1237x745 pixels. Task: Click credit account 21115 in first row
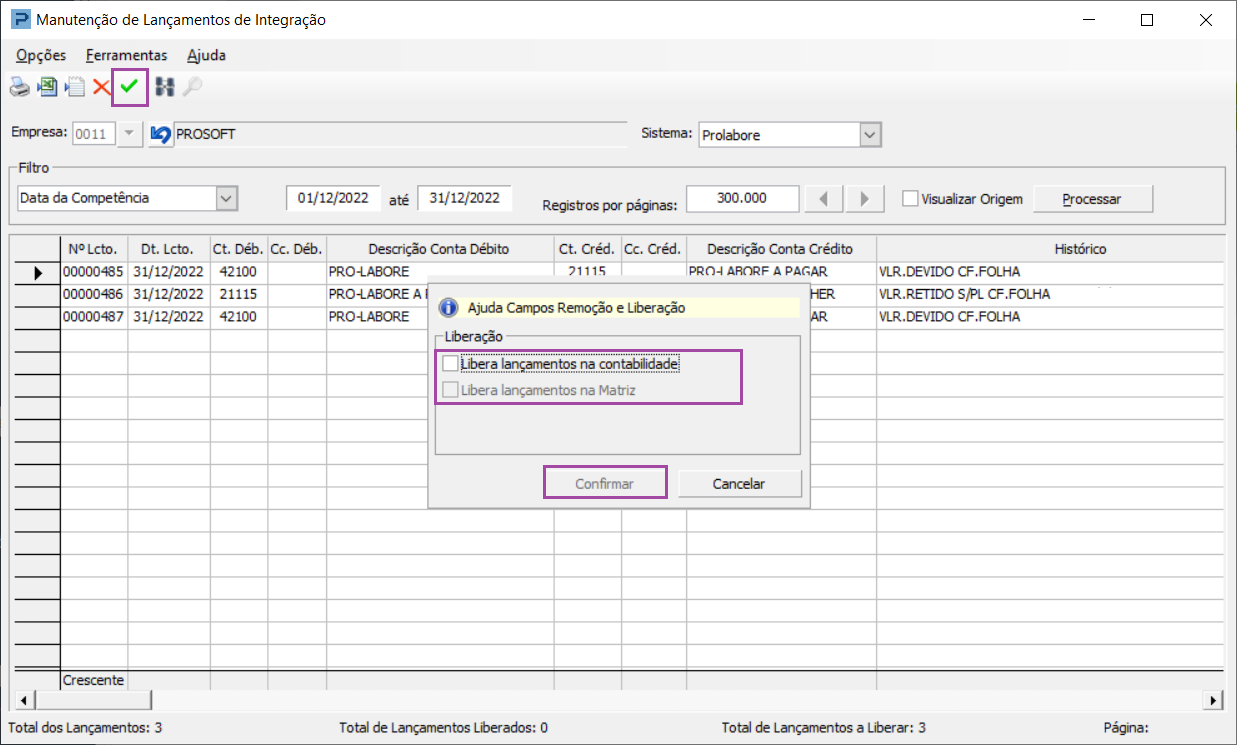pyautogui.click(x=587, y=272)
